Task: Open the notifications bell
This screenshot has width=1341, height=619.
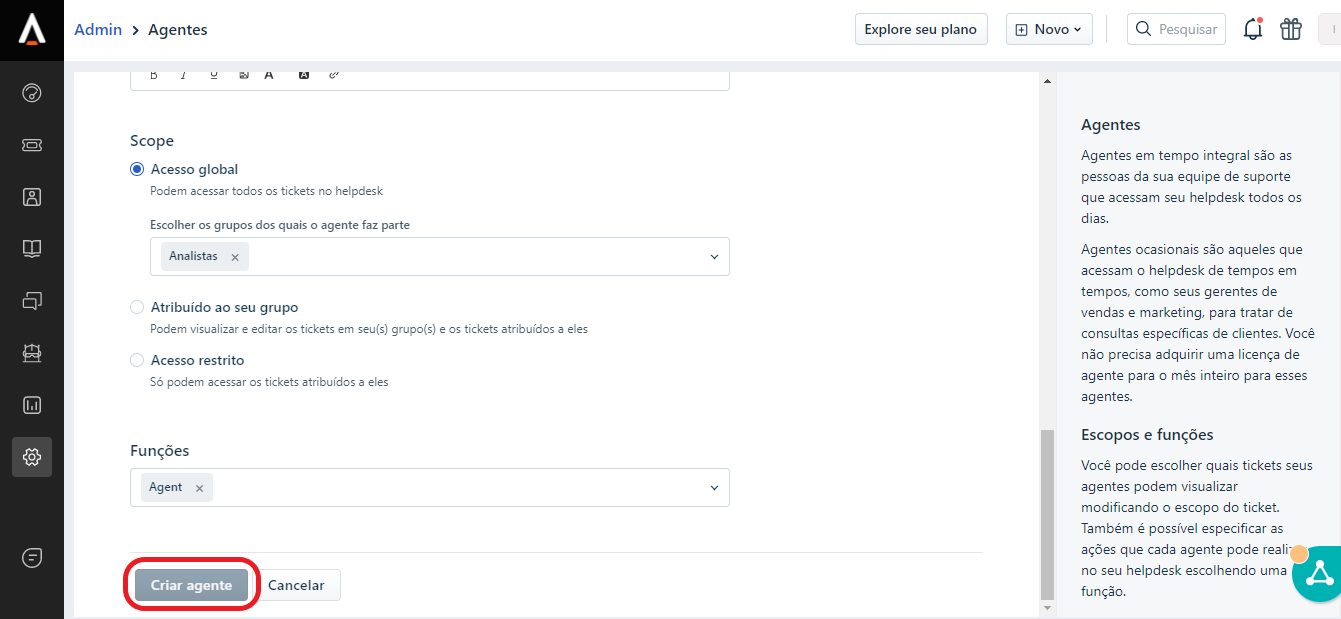Action: pos(1252,30)
